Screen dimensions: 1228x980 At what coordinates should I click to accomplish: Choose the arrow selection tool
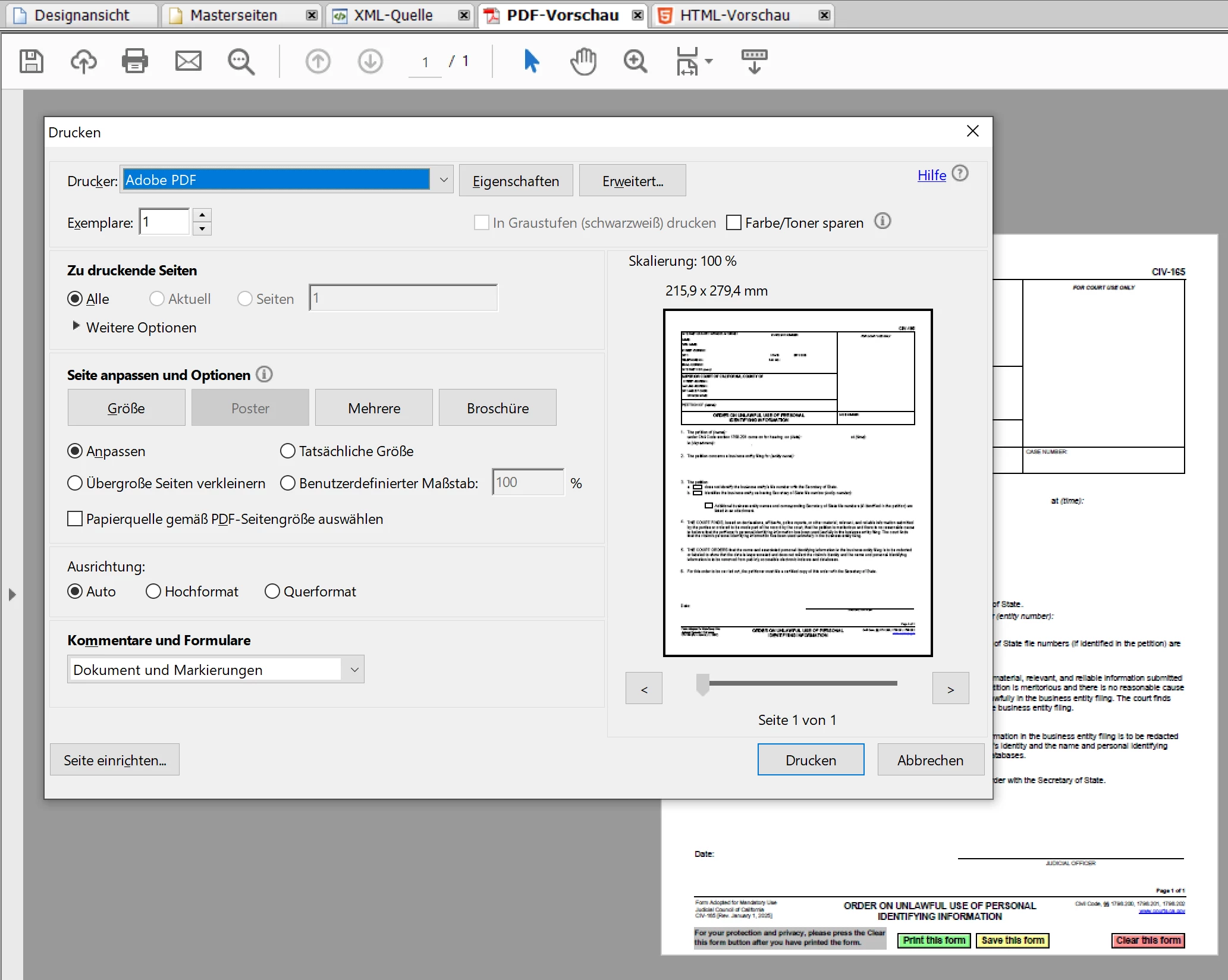tap(532, 61)
